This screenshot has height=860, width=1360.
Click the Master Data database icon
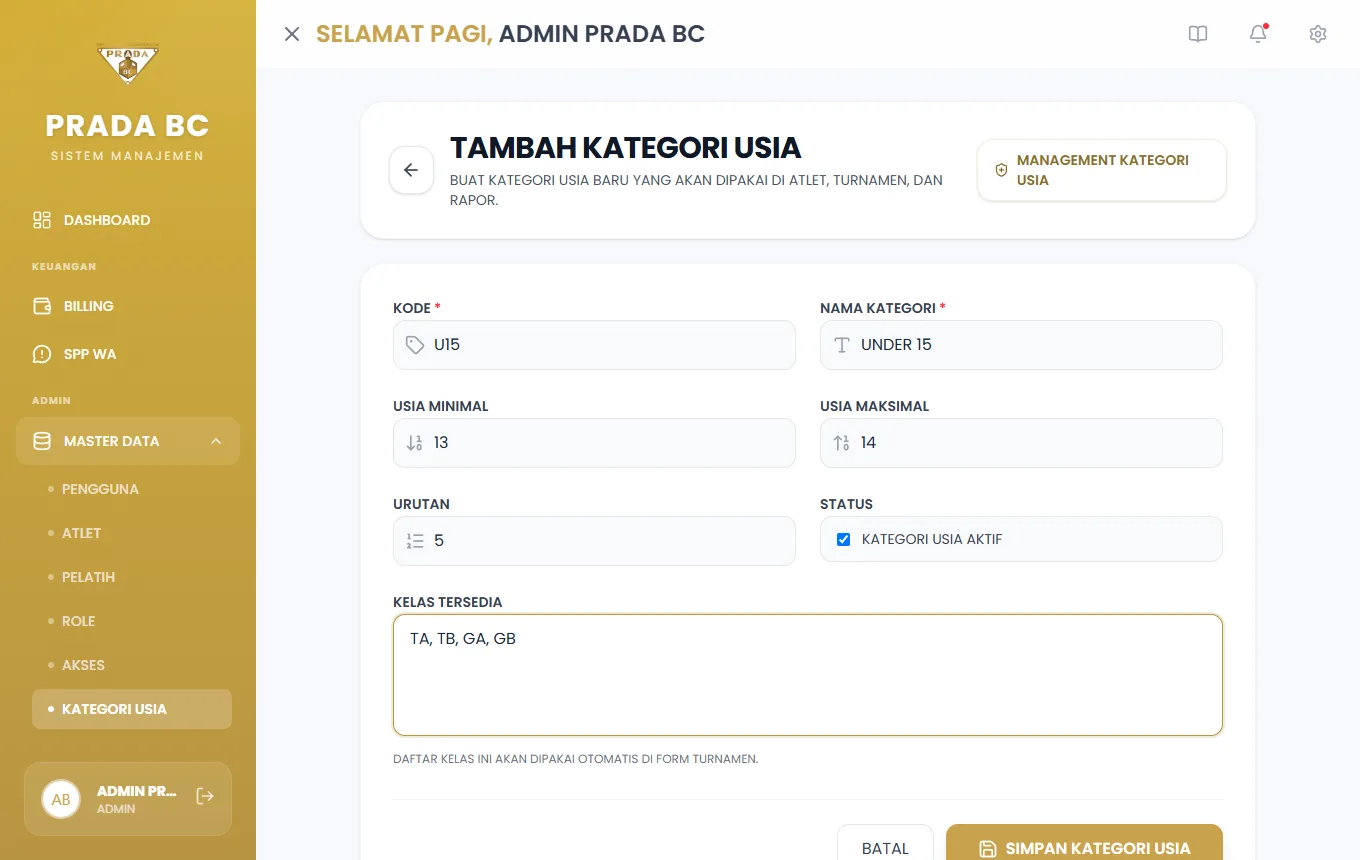[42, 441]
